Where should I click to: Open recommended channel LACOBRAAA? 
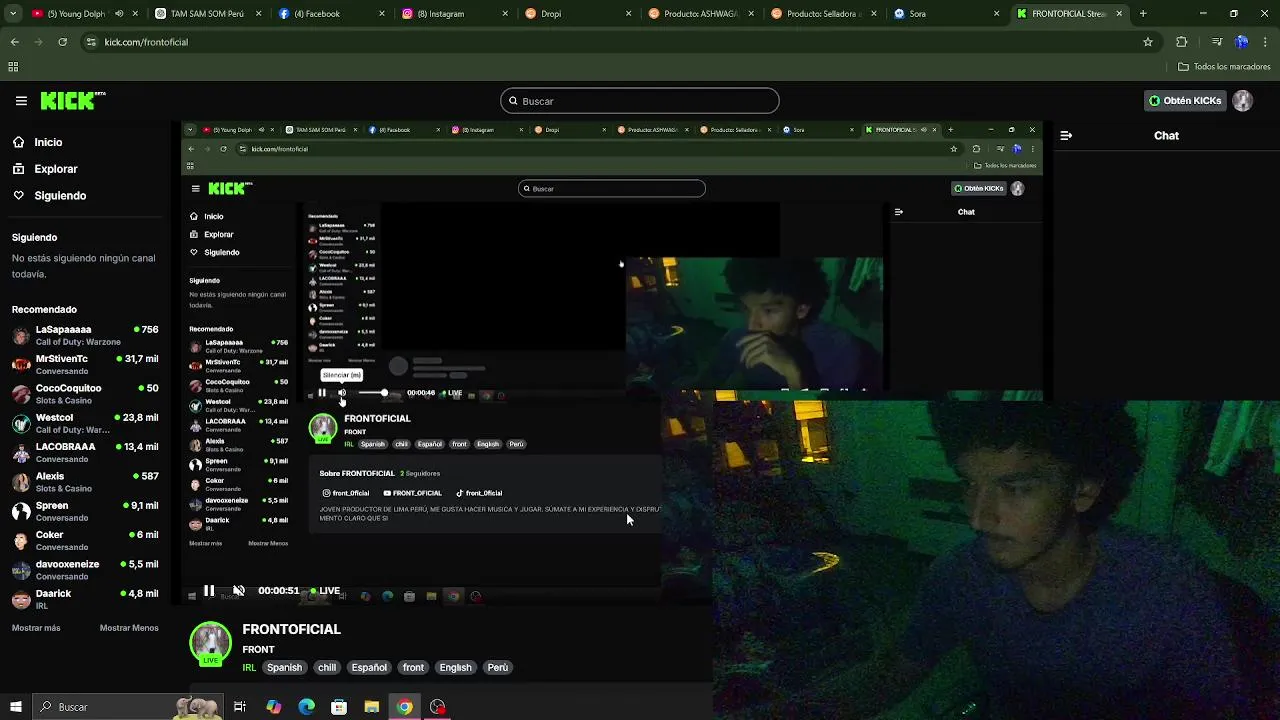pos(85,453)
